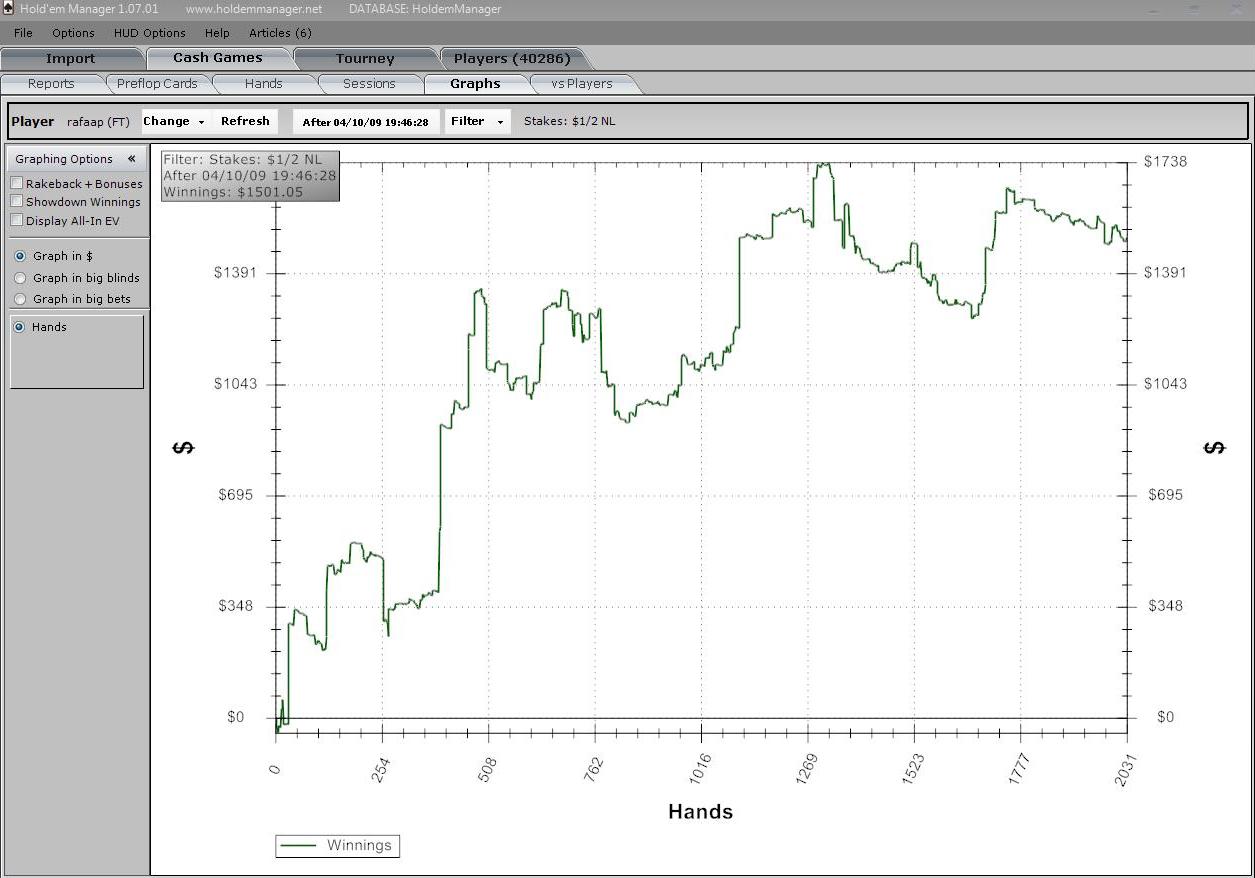The height and width of the screenshot is (878, 1255).
Task: Open the Reports sub-tab
Action: coord(51,83)
